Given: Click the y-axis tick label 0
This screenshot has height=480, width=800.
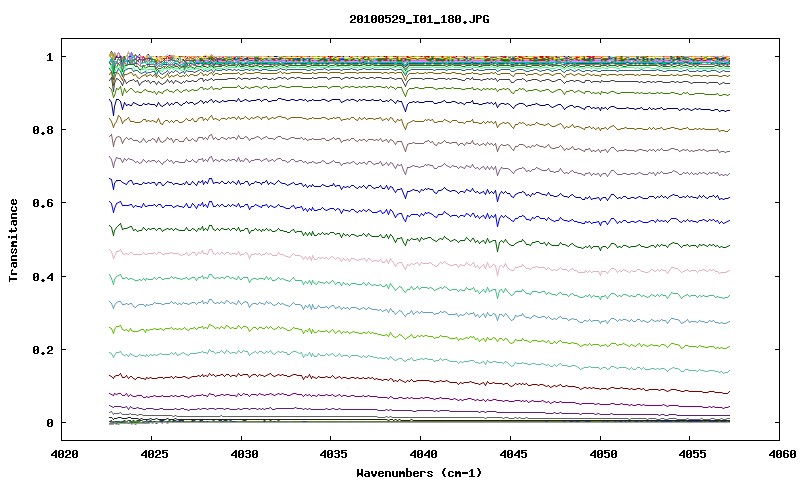Looking at the screenshot, I should (x=49, y=423).
